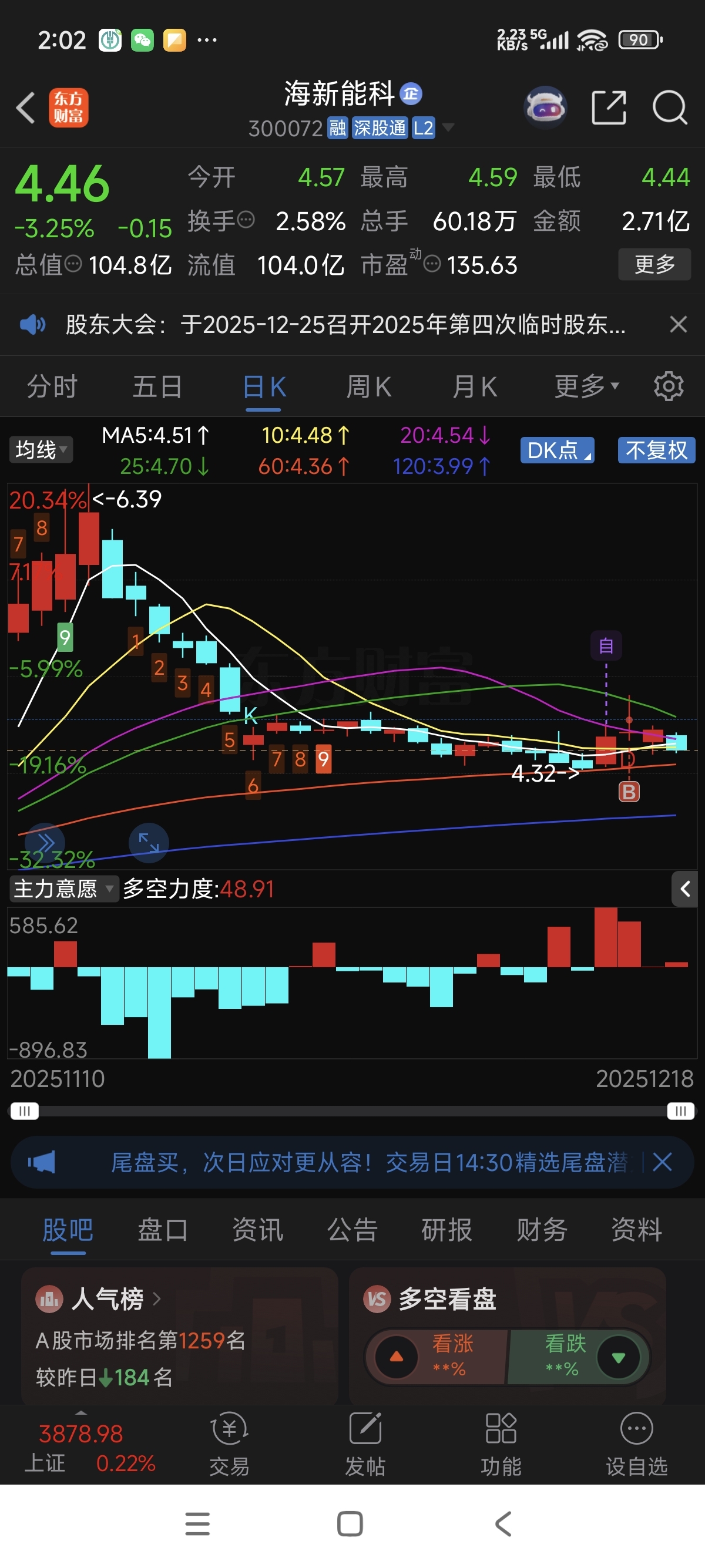Image resolution: width=705 pixels, height=1568 pixels.
Task: Tap Android recent apps menu button
Action: point(197,1523)
